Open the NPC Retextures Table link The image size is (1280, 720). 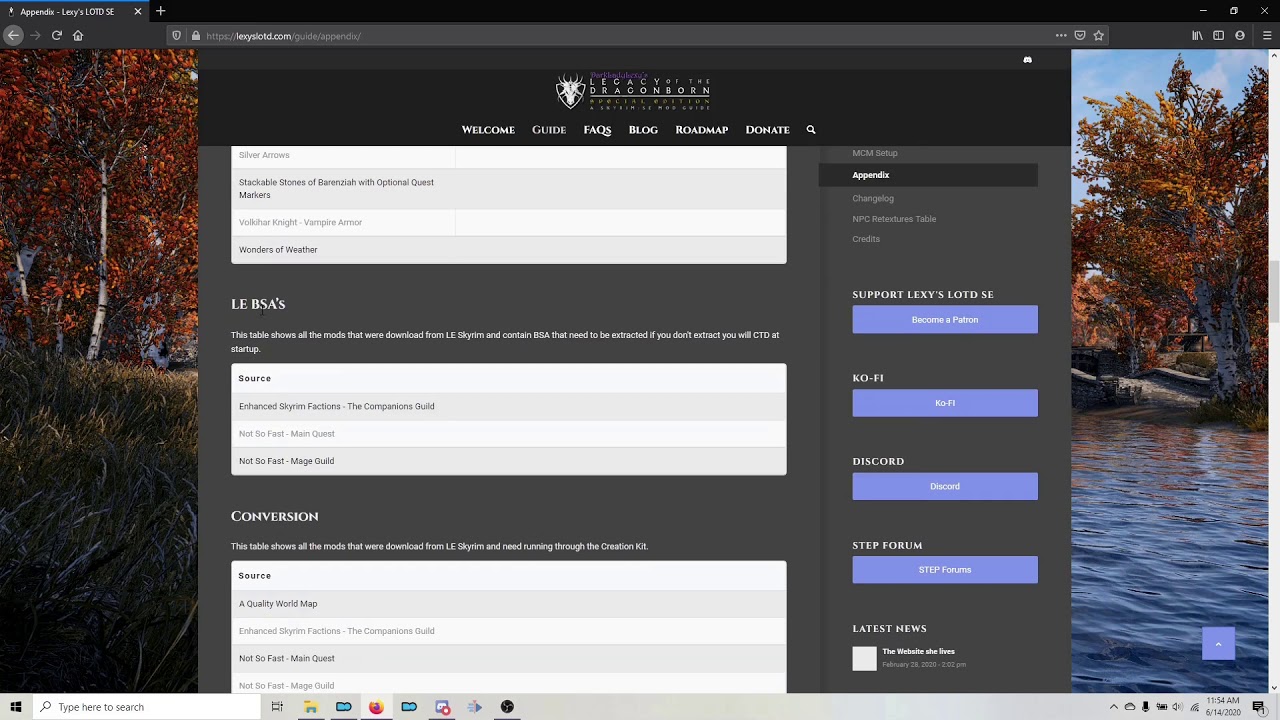(894, 219)
